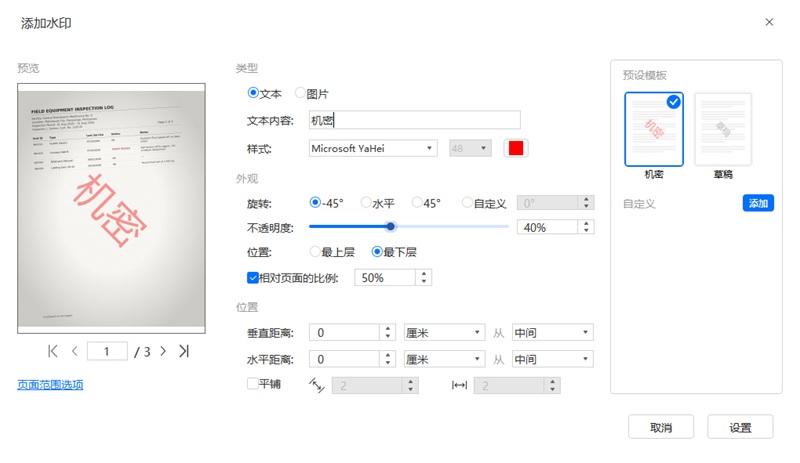Close the 添加水印 dialog
800x463 pixels.
pos(769,22)
